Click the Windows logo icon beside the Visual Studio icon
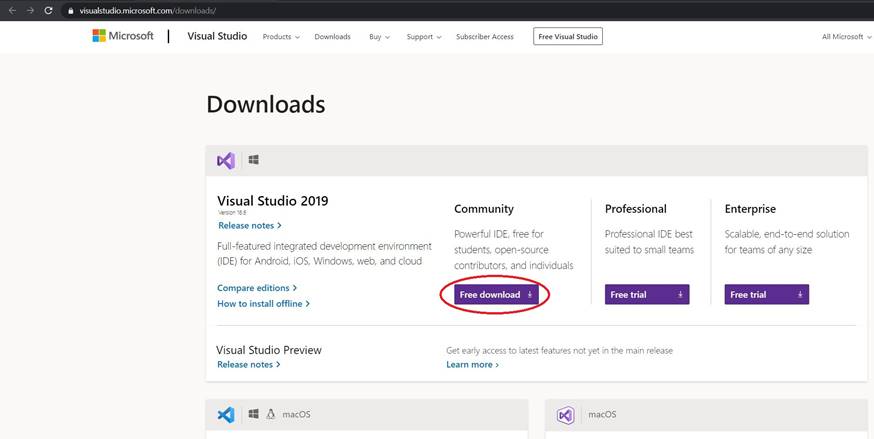Viewport: 874px width, 439px height. point(254,160)
